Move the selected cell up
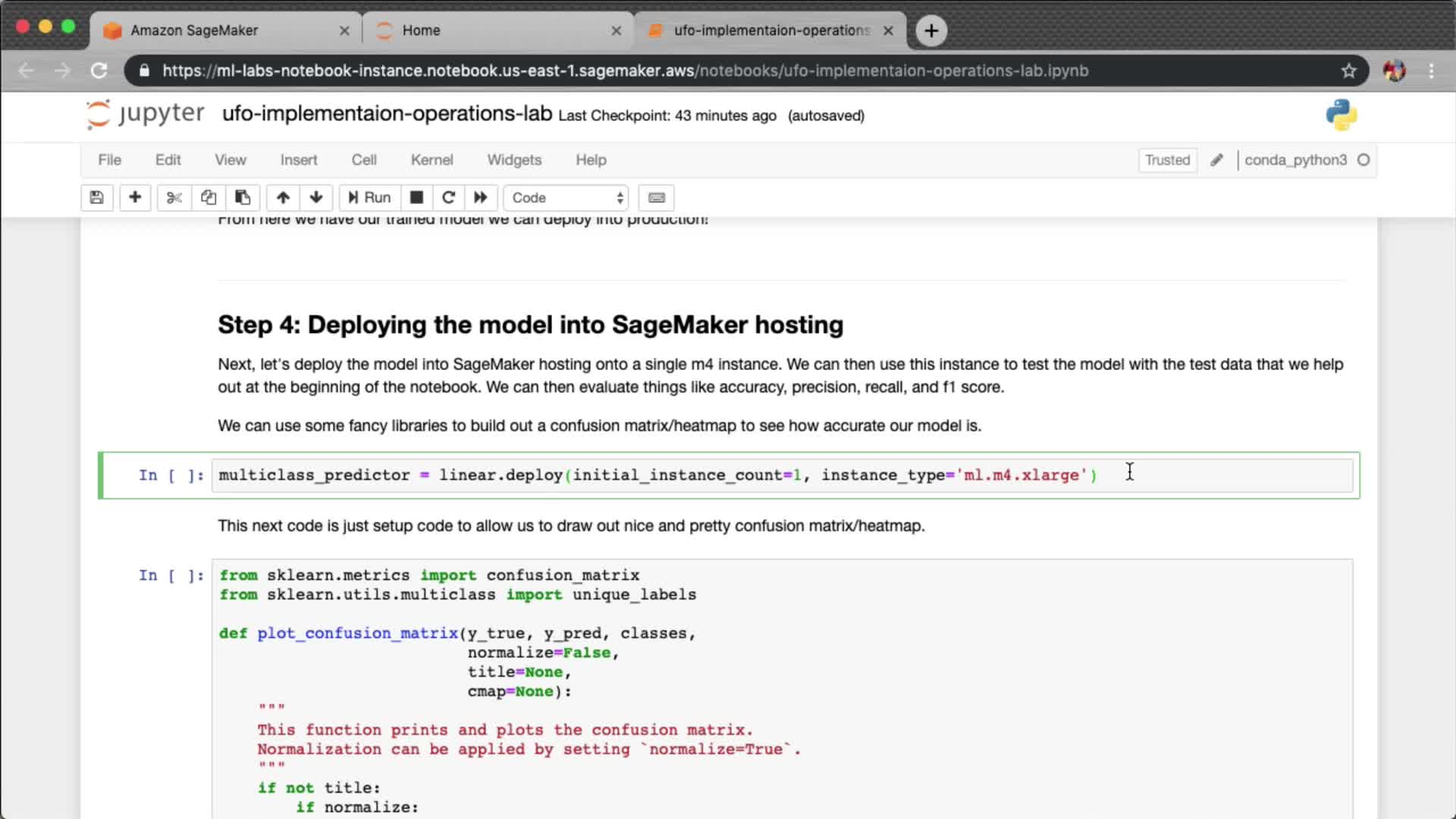 pyautogui.click(x=283, y=198)
